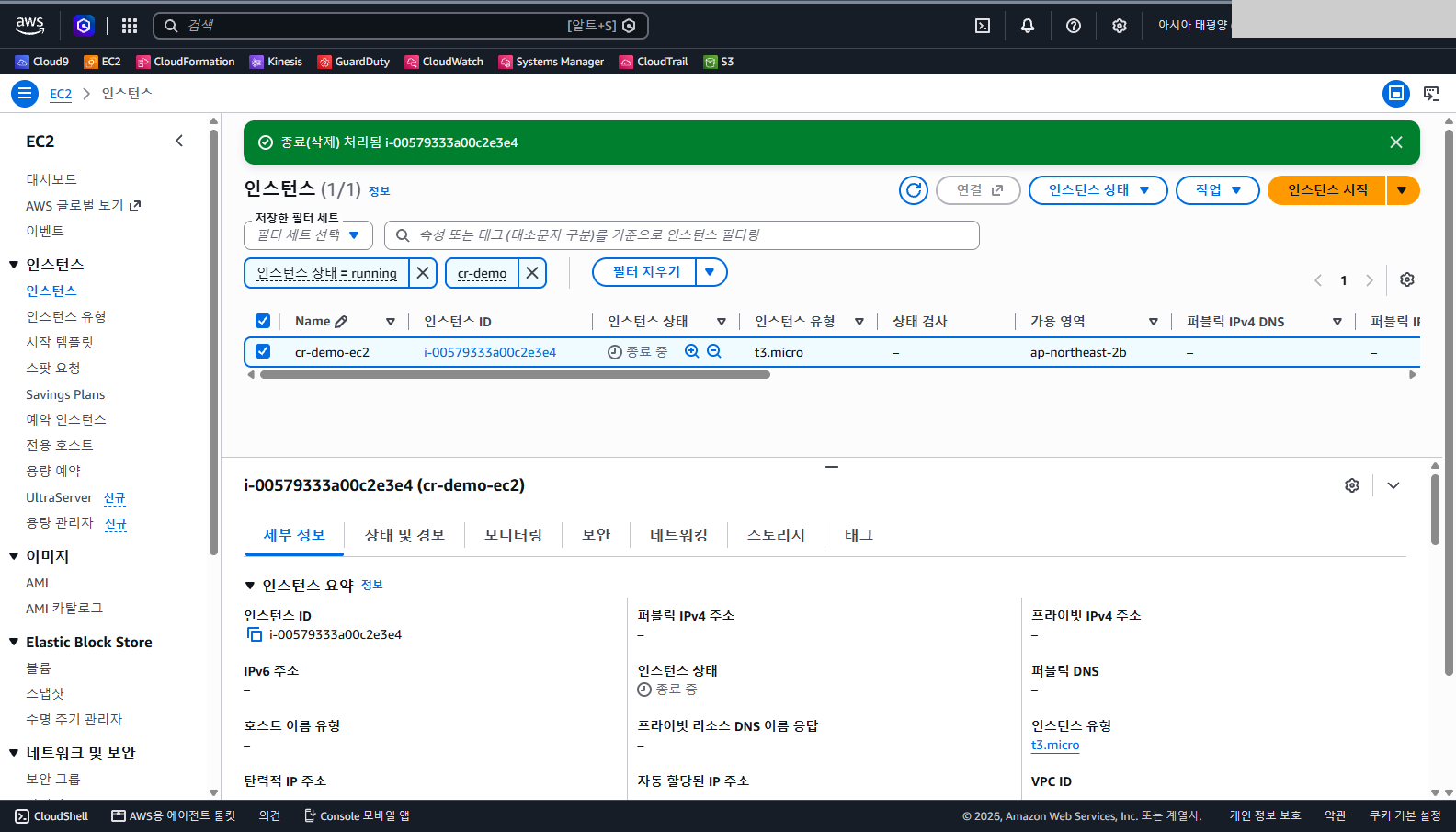This screenshot has width=1456, height=832.
Task: Open the t3.micro instance type link
Action: (1055, 746)
